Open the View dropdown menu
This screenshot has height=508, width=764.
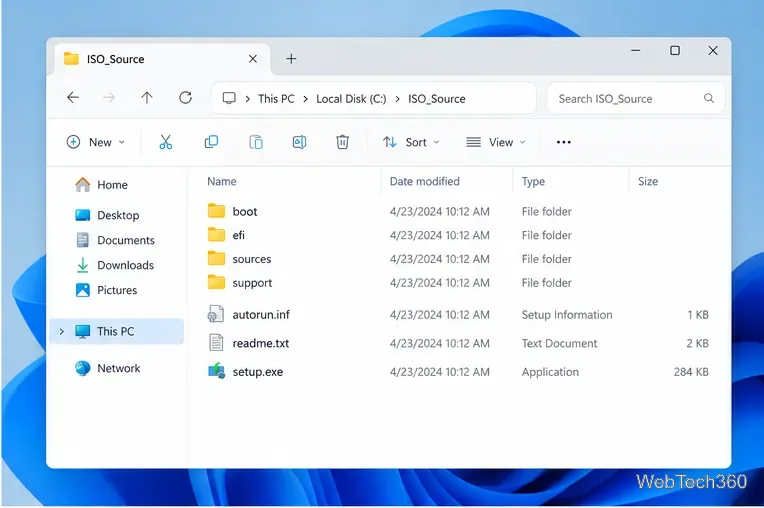pyautogui.click(x=496, y=142)
